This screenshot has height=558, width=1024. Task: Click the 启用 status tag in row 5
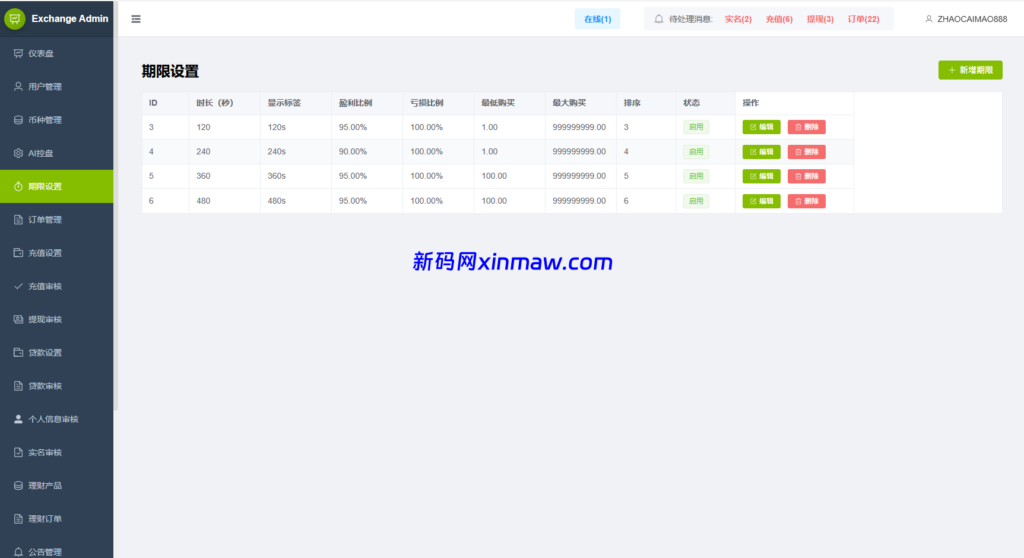pos(696,176)
